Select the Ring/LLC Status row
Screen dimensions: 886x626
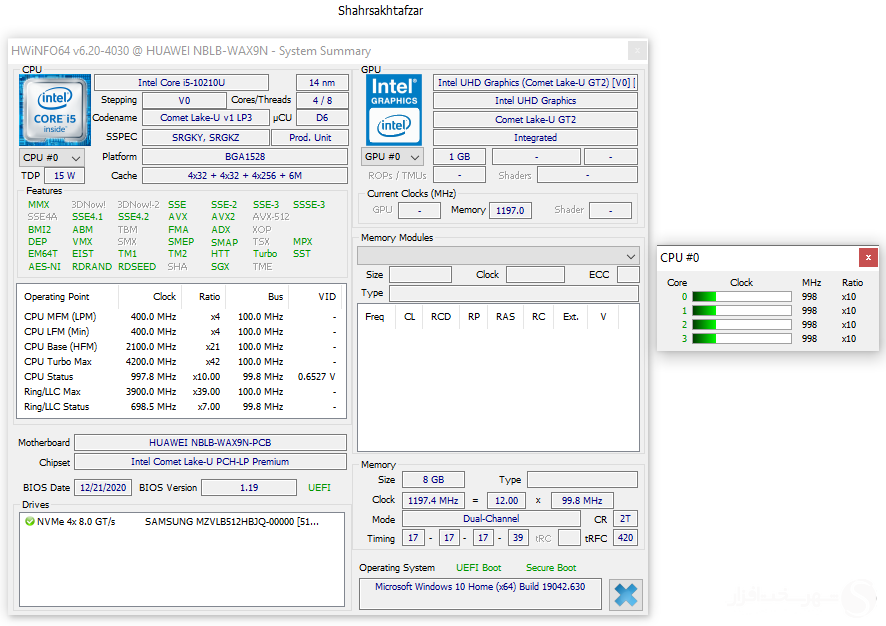(x=181, y=407)
